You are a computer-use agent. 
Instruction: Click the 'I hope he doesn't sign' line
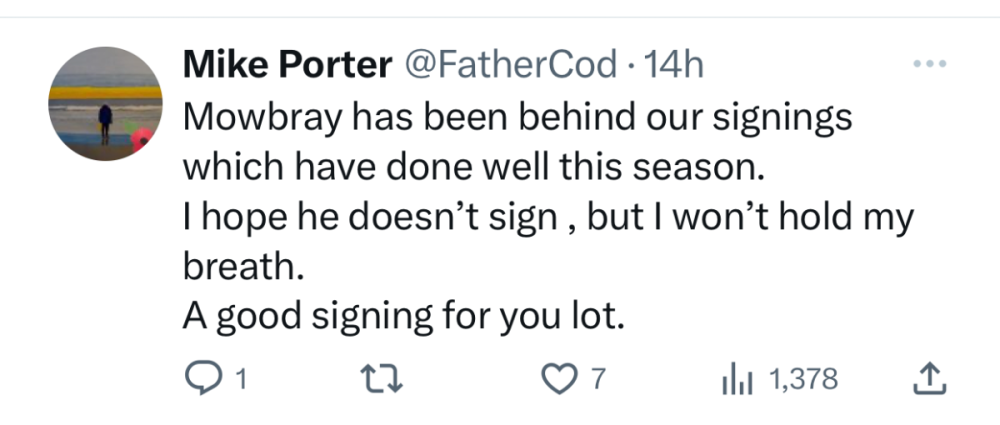(x=548, y=218)
